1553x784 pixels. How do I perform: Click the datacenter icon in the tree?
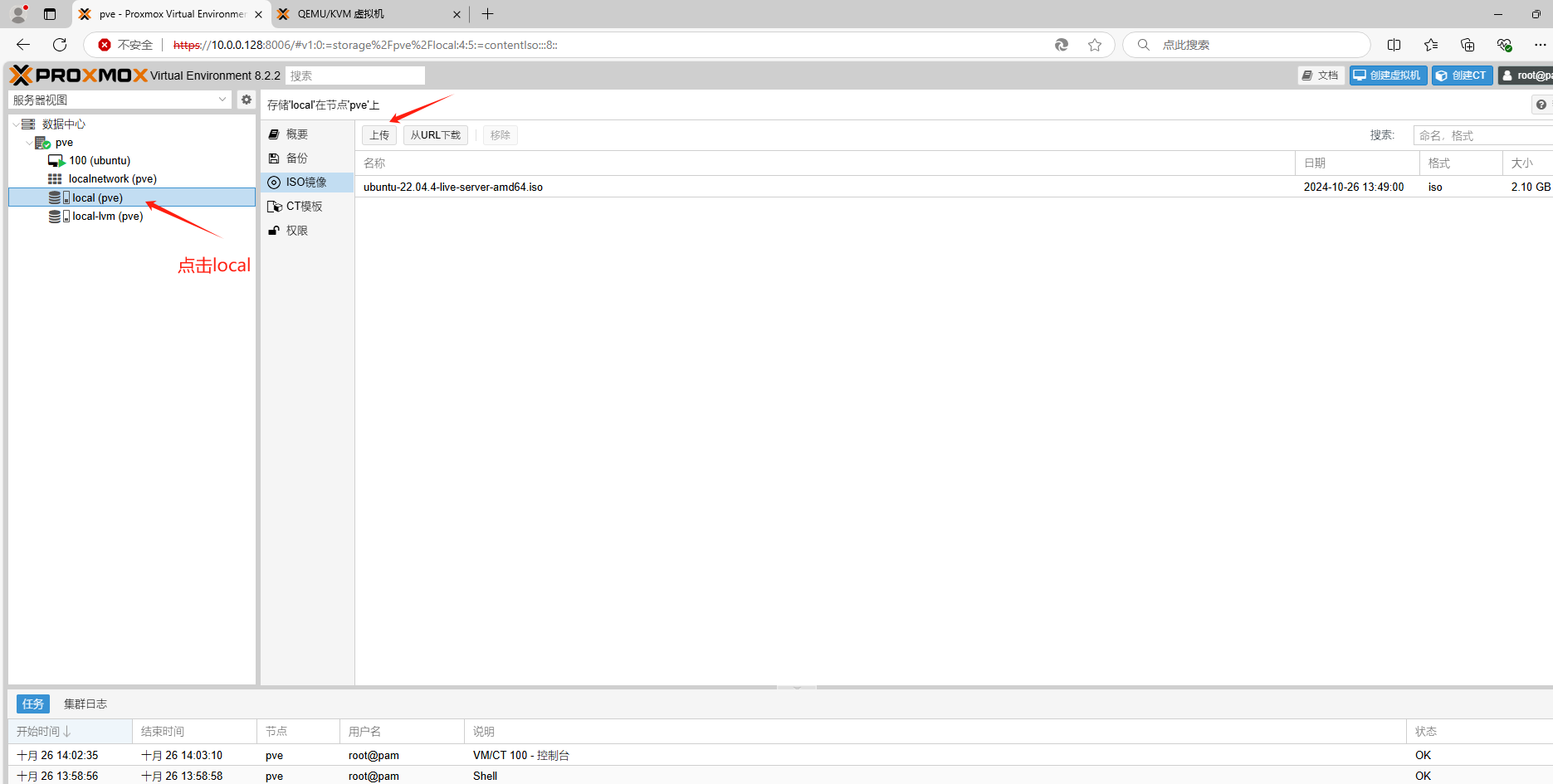(28, 124)
